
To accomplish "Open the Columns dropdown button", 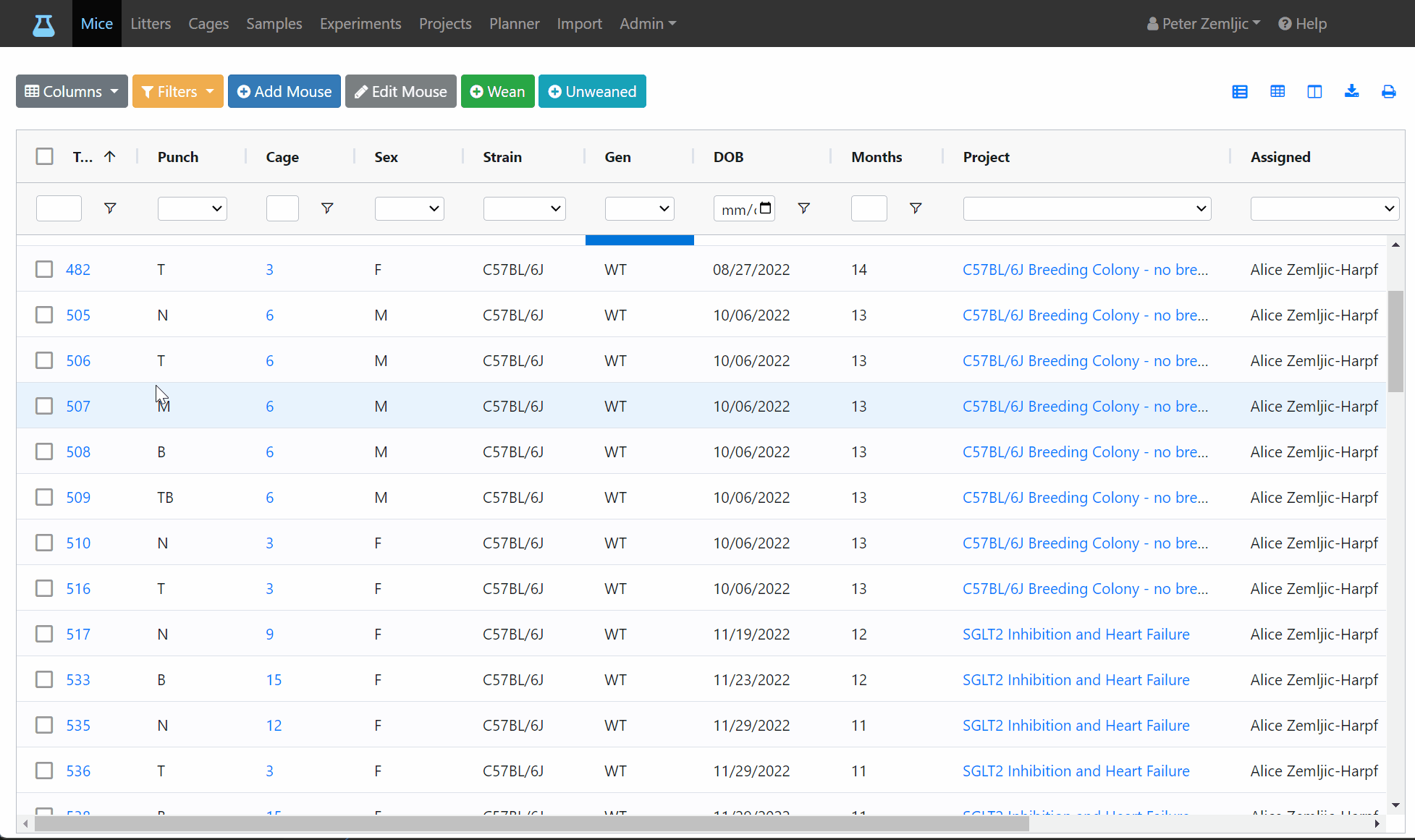I will pyautogui.click(x=72, y=92).
